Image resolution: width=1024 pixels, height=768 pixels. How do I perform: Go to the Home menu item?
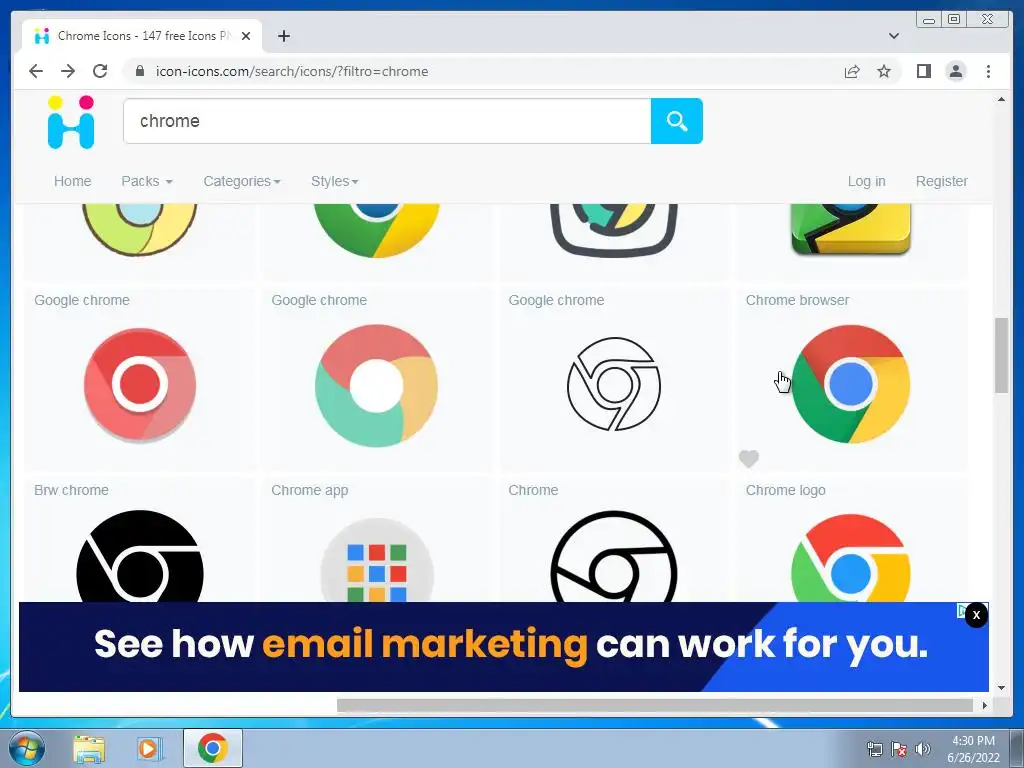click(x=72, y=181)
